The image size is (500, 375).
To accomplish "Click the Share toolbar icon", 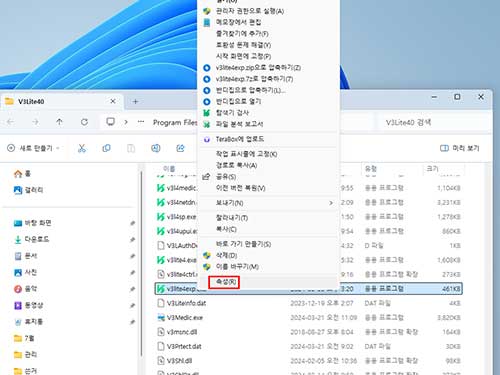I will (x=180, y=148).
